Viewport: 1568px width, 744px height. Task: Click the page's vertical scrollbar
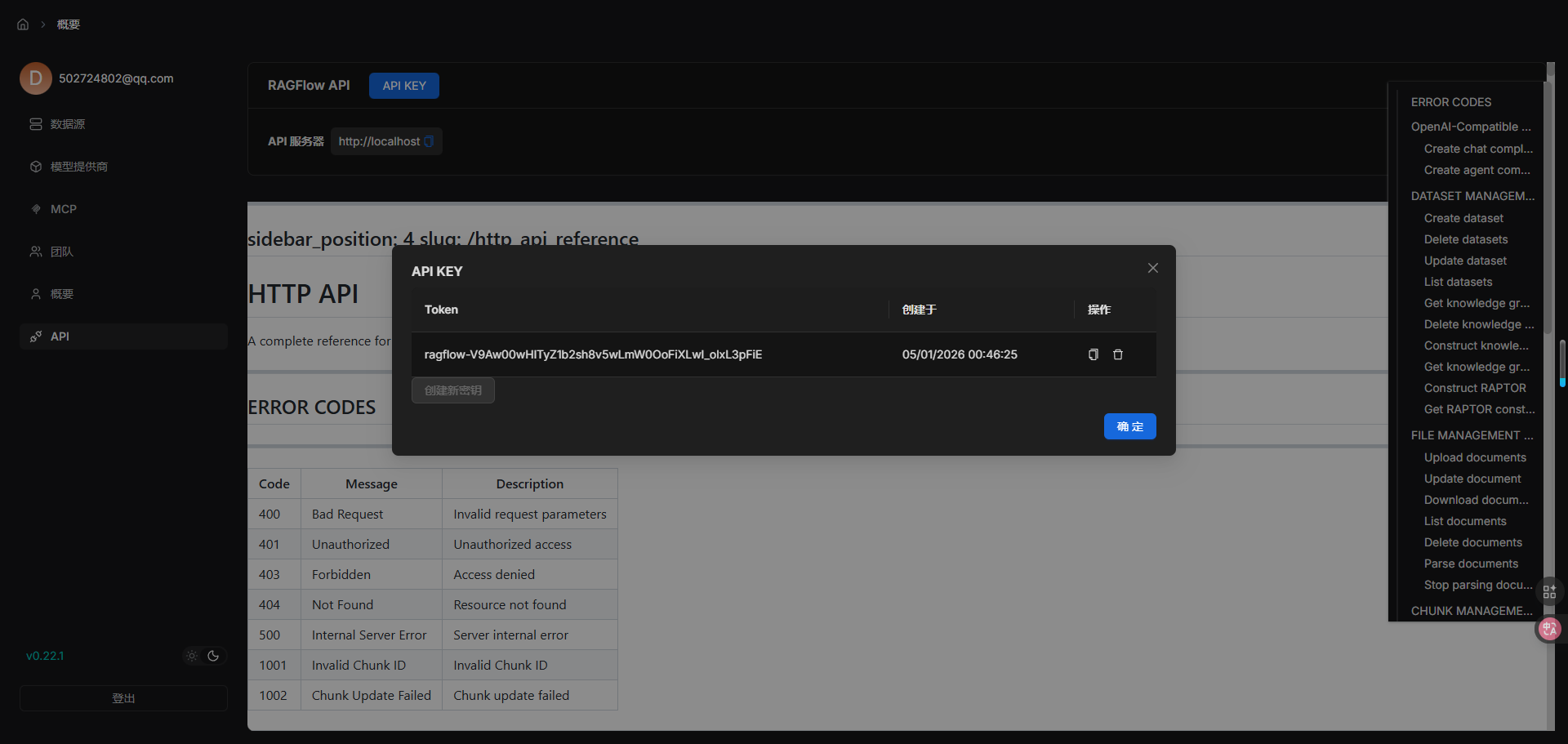(1561, 363)
